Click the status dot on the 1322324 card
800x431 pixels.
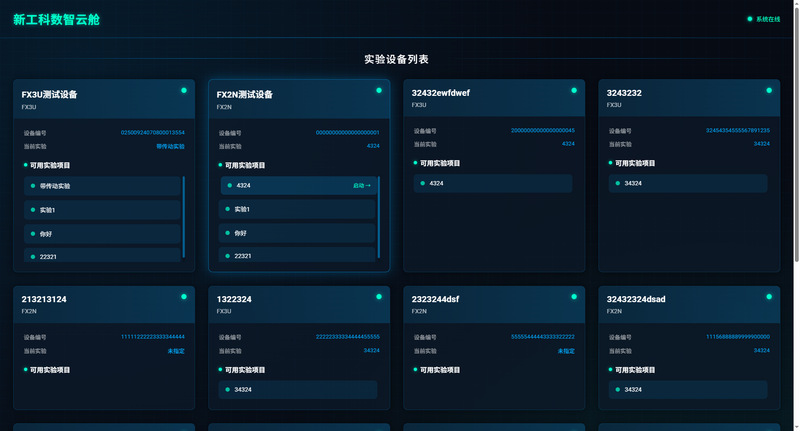pyautogui.click(x=379, y=296)
